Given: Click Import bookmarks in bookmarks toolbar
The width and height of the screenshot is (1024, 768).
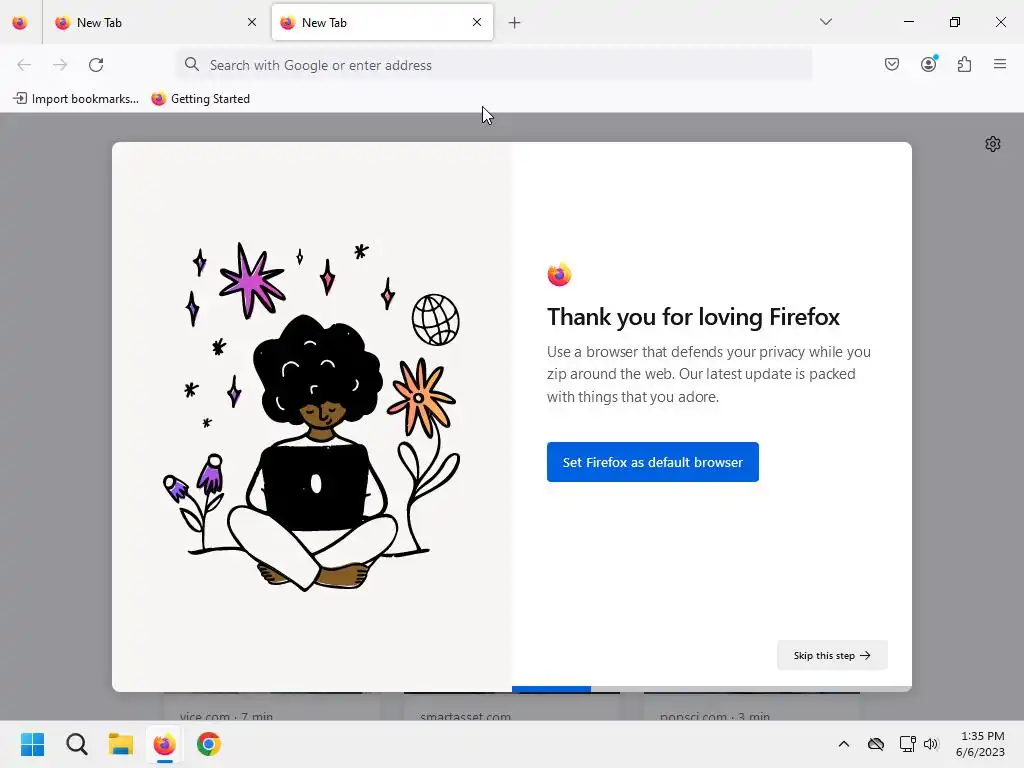Looking at the screenshot, I should [76, 99].
